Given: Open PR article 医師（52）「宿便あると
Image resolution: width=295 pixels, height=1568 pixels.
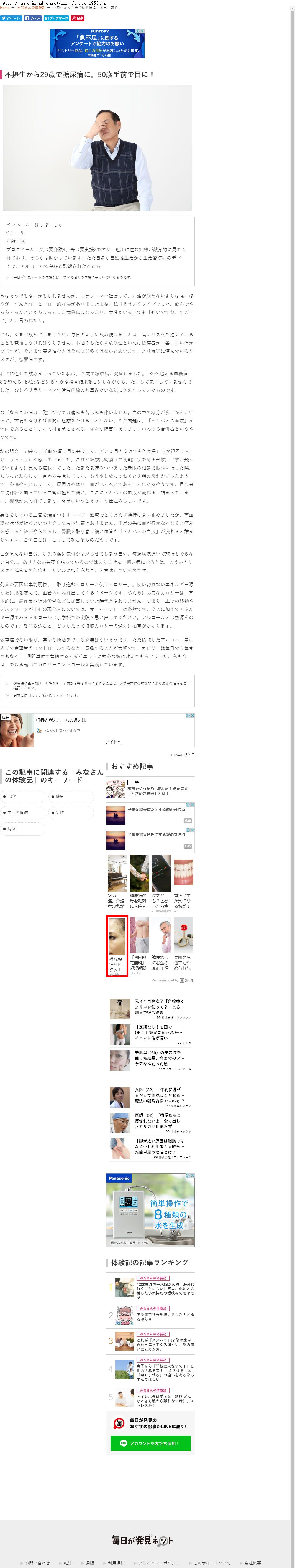Looking at the screenshot, I should pos(150,1123).
